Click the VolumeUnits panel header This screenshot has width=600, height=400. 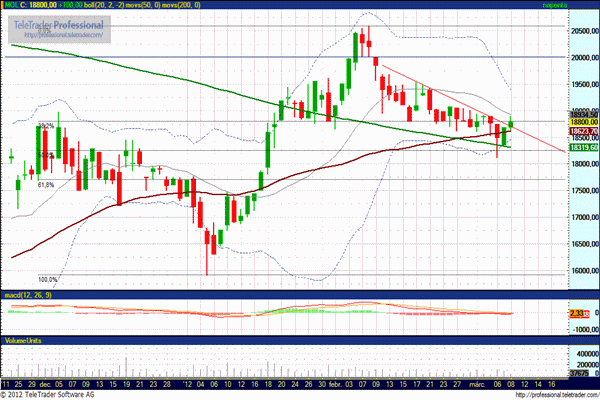point(23,341)
